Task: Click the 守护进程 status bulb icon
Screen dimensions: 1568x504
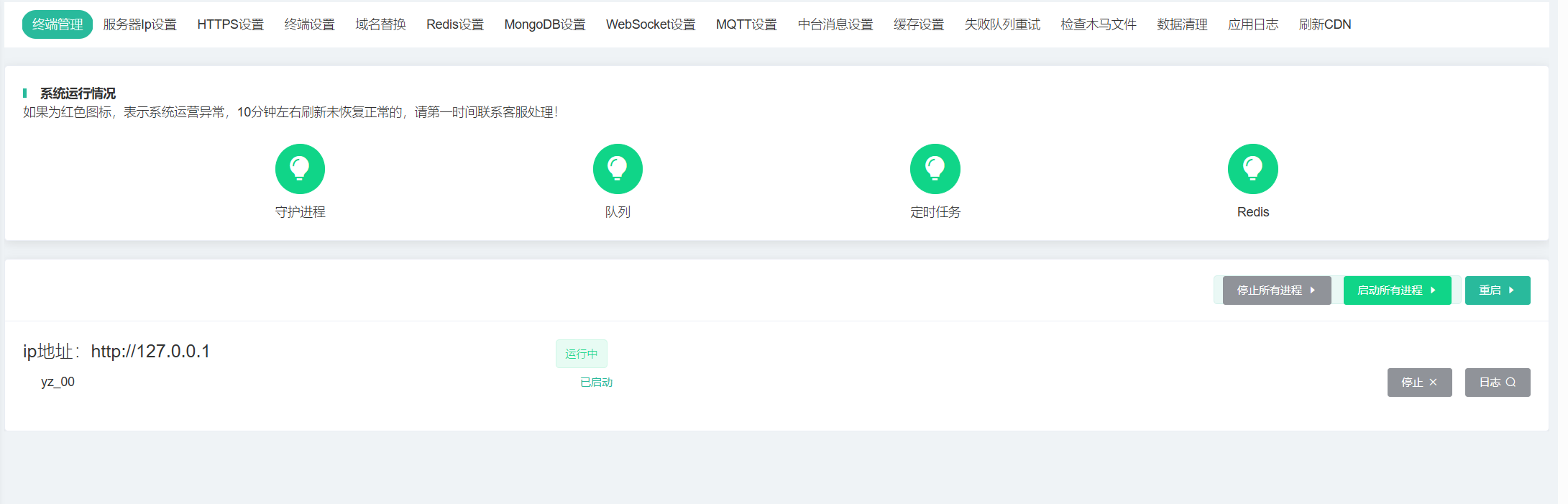Action: point(300,169)
